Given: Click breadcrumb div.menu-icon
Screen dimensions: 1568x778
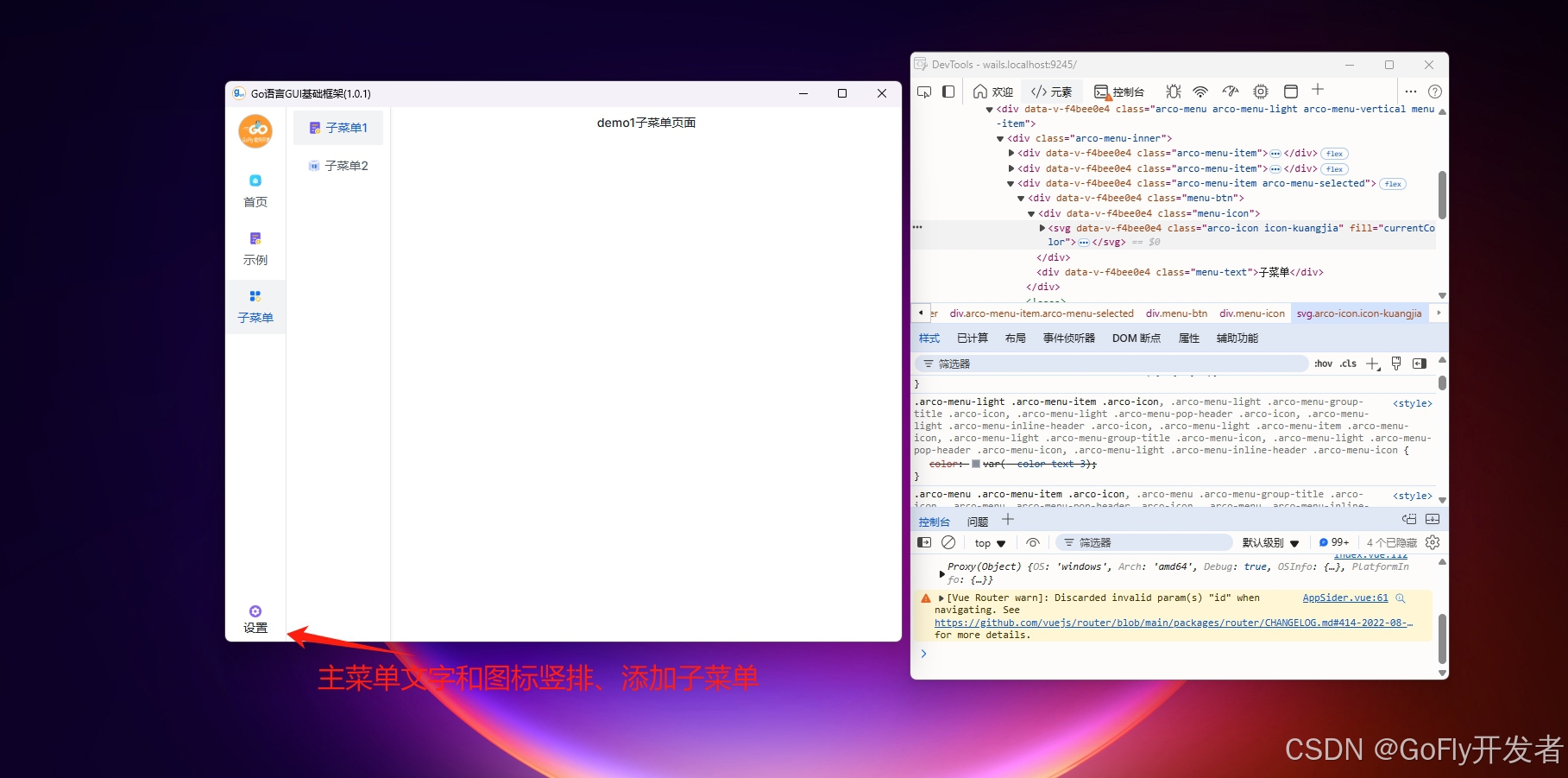Looking at the screenshot, I should click(1252, 313).
